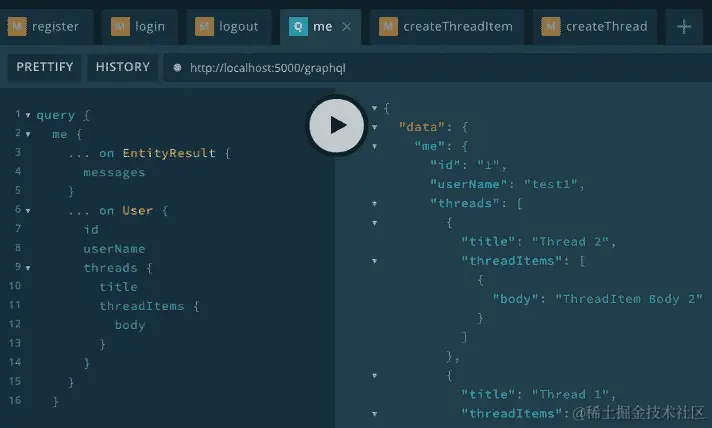Collapse the root response object arrow

tap(375, 108)
